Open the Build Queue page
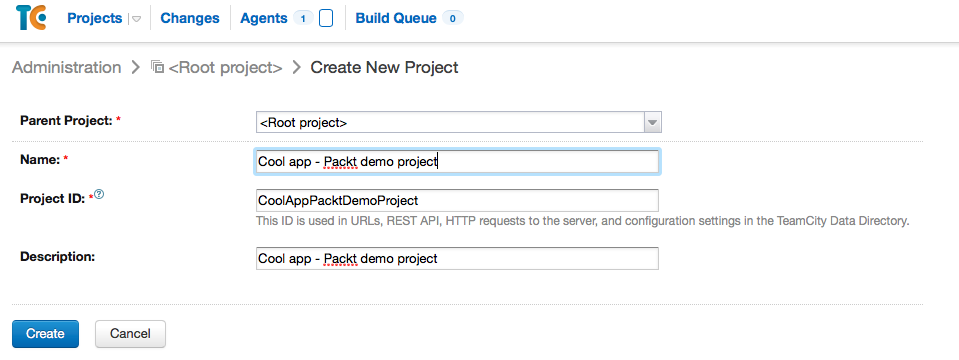This screenshot has height=360, width=959. tap(396, 18)
